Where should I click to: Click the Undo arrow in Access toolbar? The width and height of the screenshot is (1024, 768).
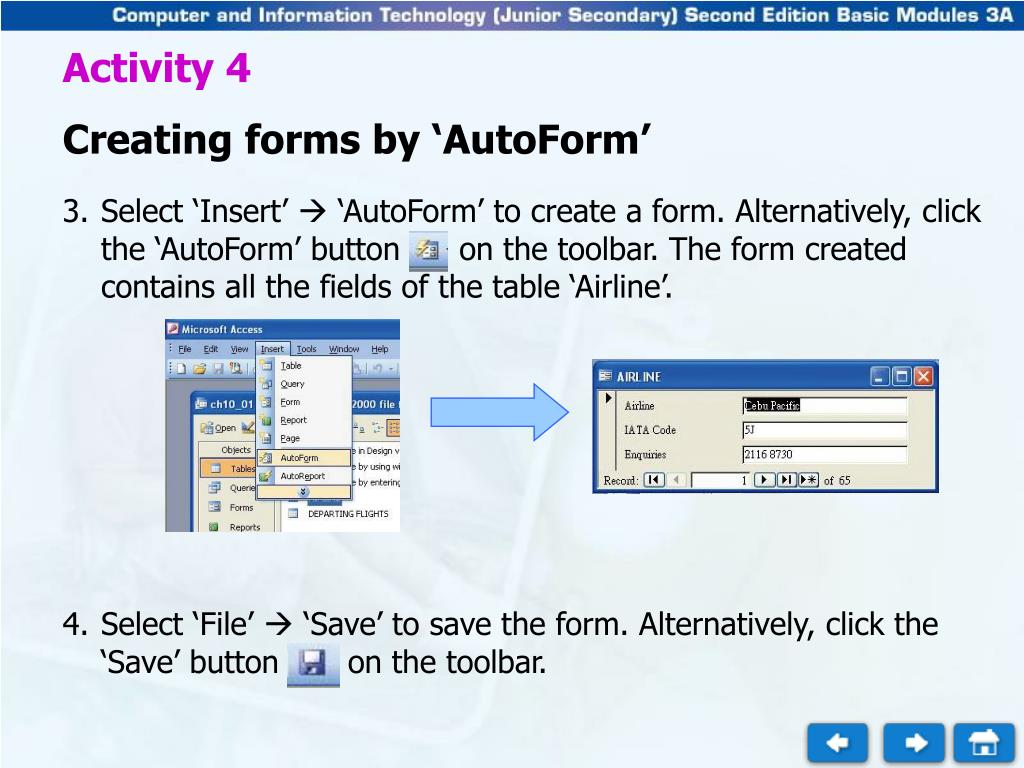click(377, 368)
